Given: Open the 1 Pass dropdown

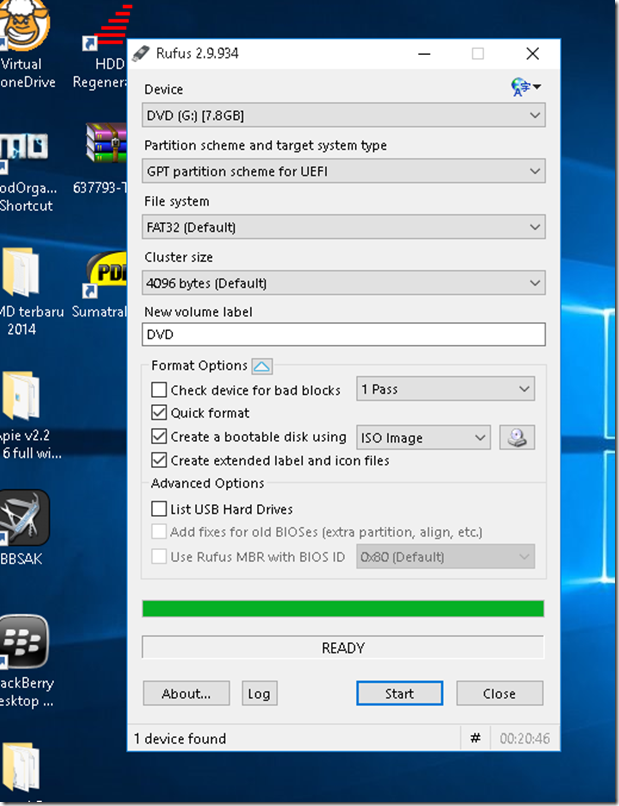Looking at the screenshot, I should click(x=445, y=389).
